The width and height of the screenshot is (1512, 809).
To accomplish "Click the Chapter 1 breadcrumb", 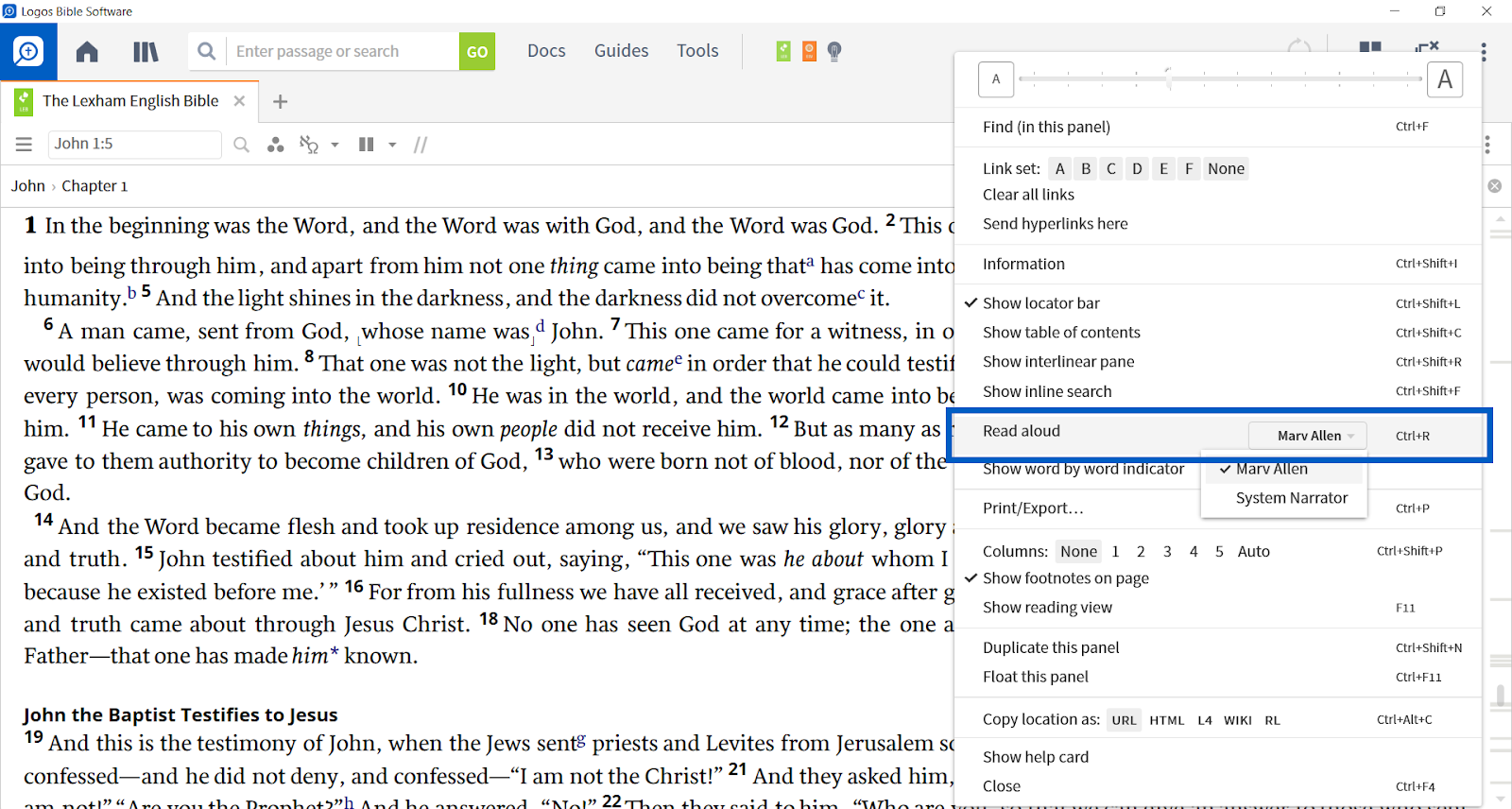I will tap(94, 186).
